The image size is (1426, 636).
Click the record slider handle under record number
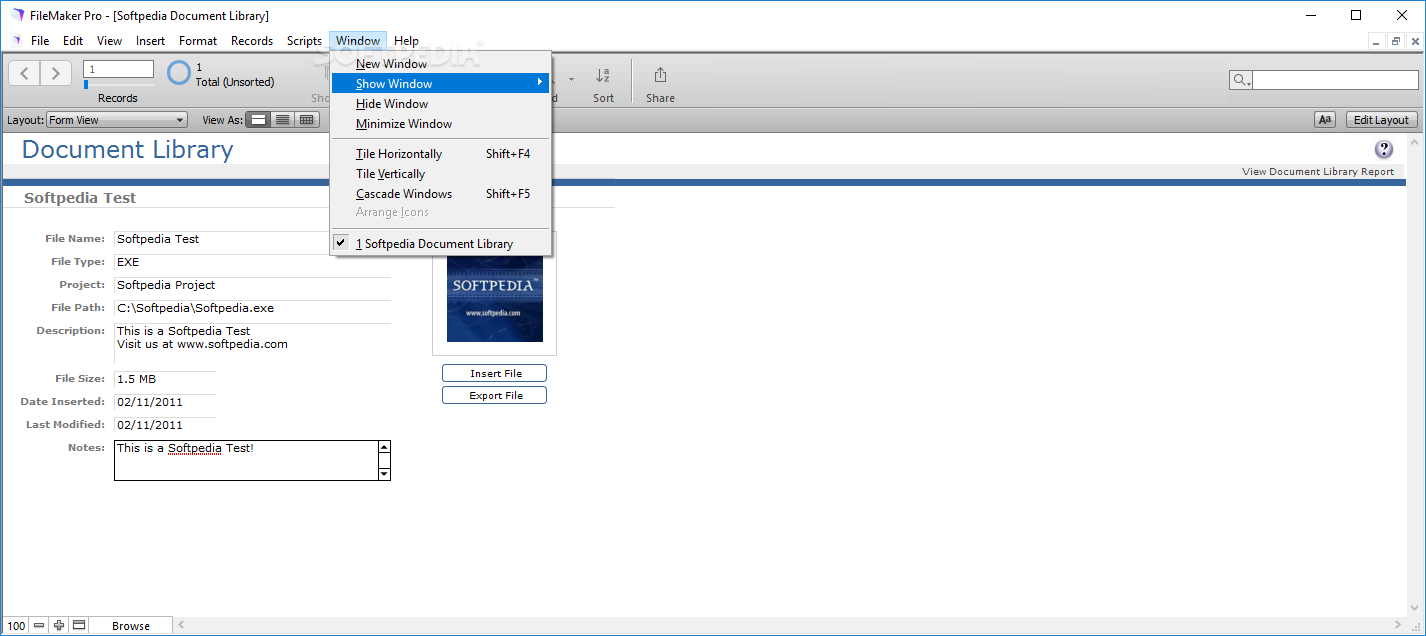click(x=86, y=85)
